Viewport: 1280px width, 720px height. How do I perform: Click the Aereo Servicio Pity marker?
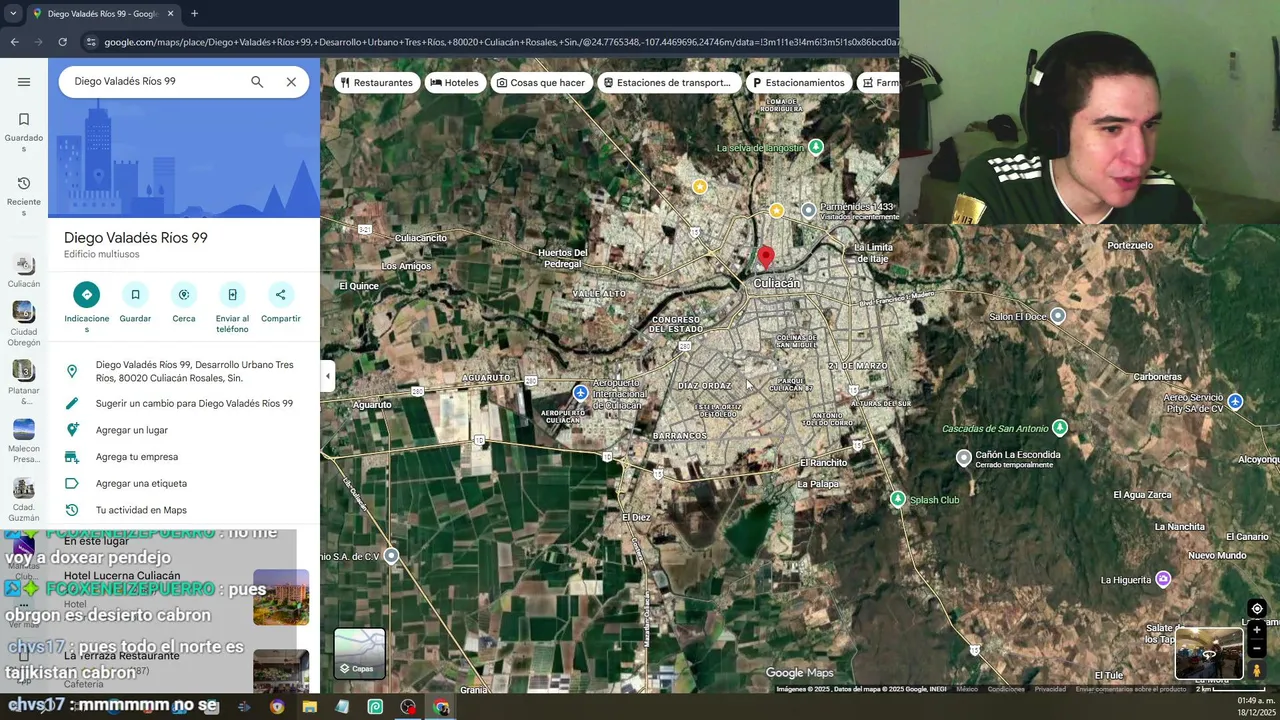pos(1236,401)
